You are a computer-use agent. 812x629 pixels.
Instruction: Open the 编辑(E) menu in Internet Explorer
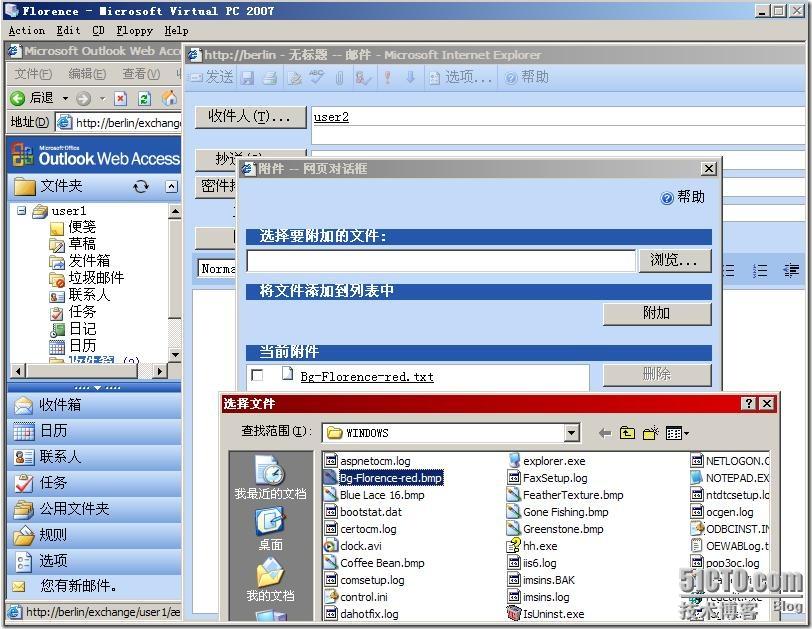(87, 74)
